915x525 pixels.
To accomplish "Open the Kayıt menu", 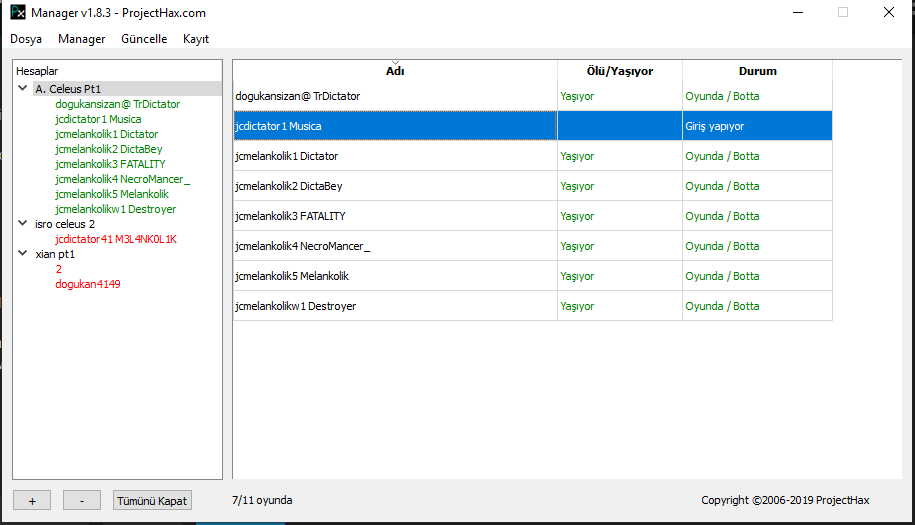I will (x=196, y=39).
